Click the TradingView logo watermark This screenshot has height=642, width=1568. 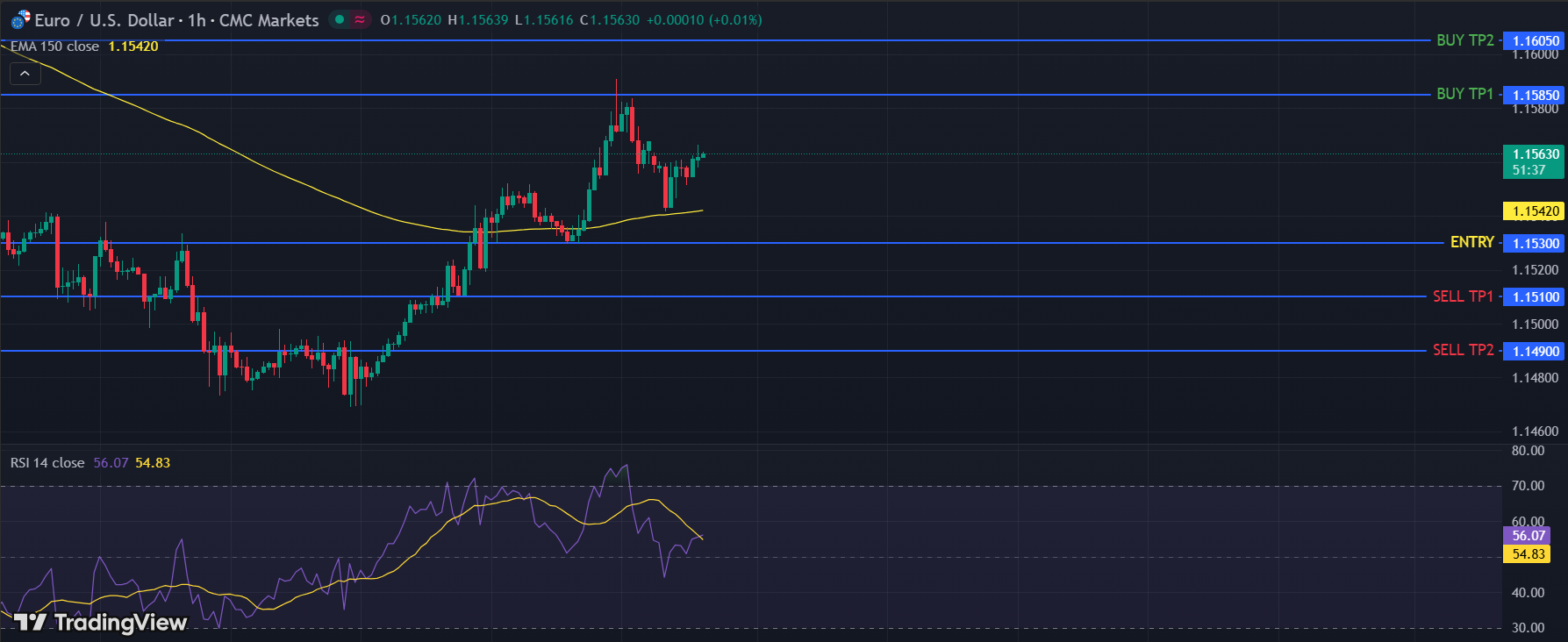tap(101, 622)
